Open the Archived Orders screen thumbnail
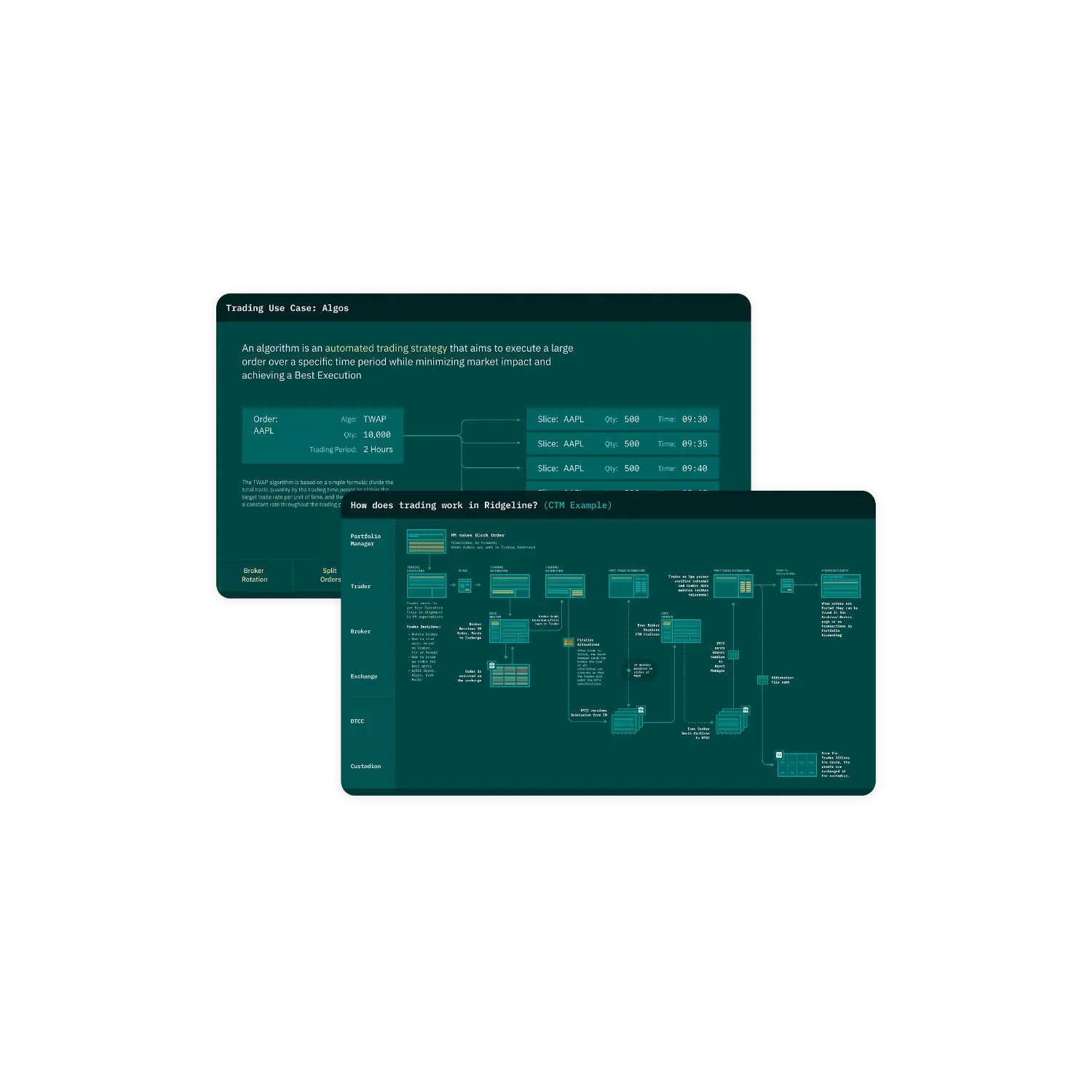 click(840, 586)
